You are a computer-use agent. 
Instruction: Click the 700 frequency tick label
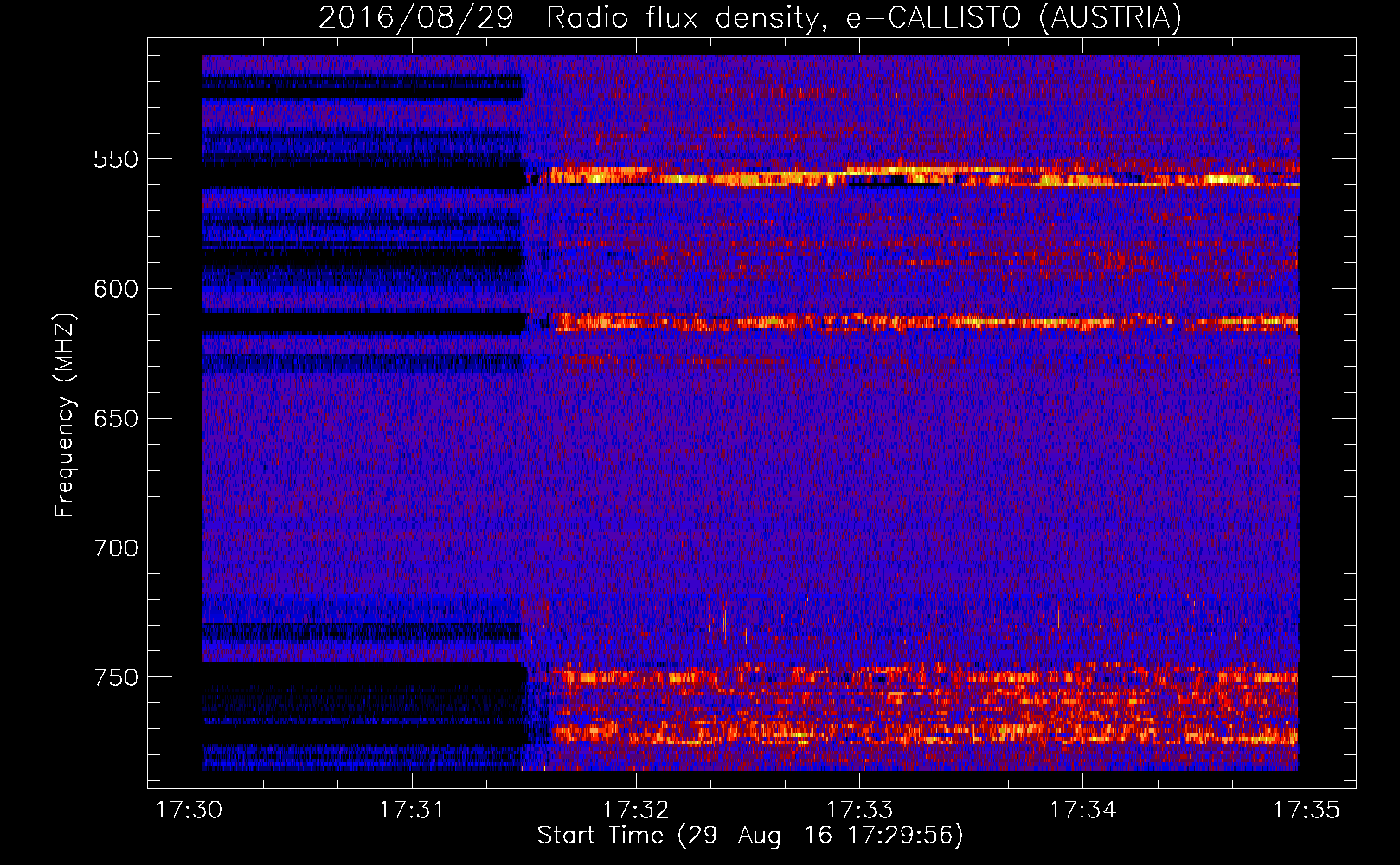pyautogui.click(x=116, y=548)
